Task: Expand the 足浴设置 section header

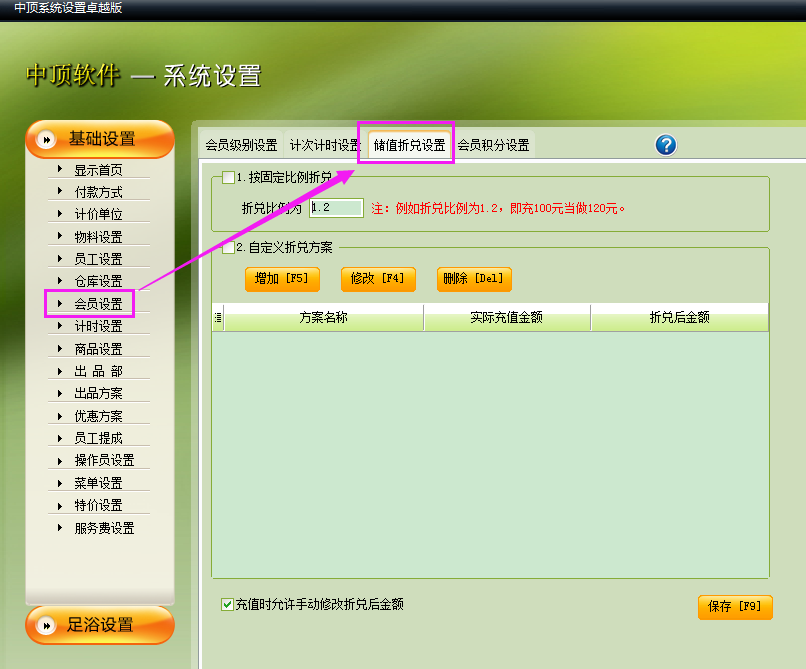Action: [100, 625]
